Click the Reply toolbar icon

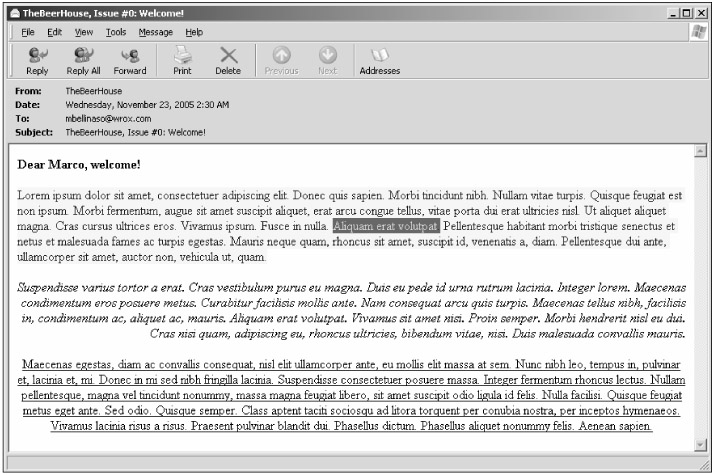pyautogui.click(x=37, y=60)
